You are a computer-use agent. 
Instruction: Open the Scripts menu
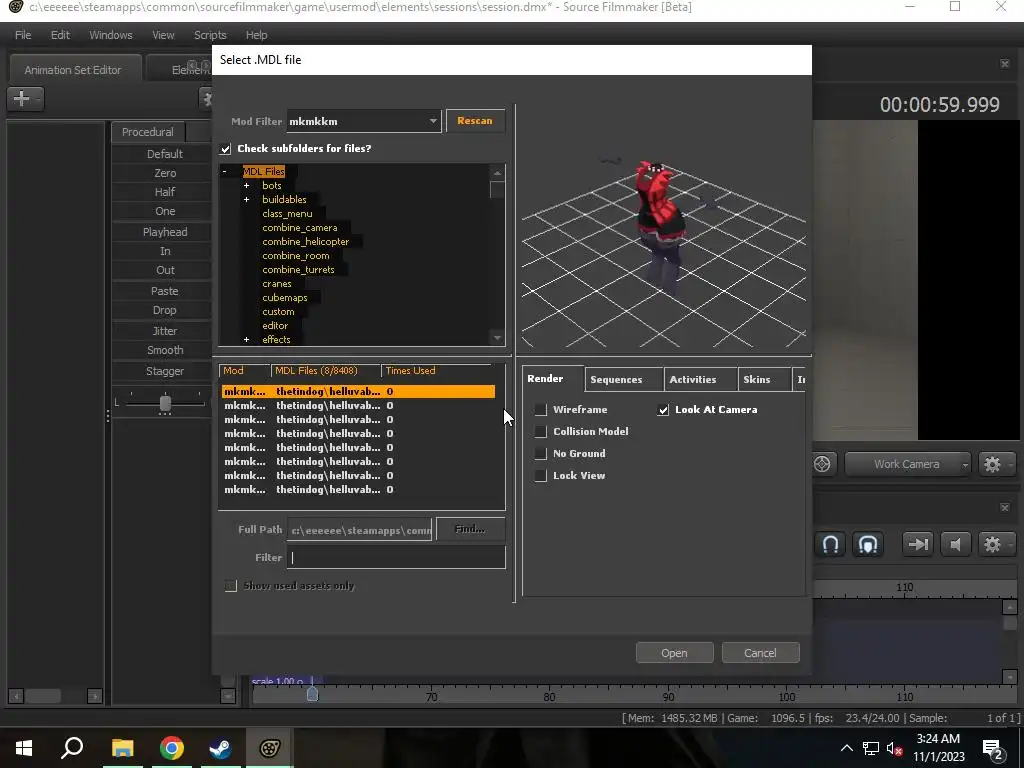click(x=210, y=35)
